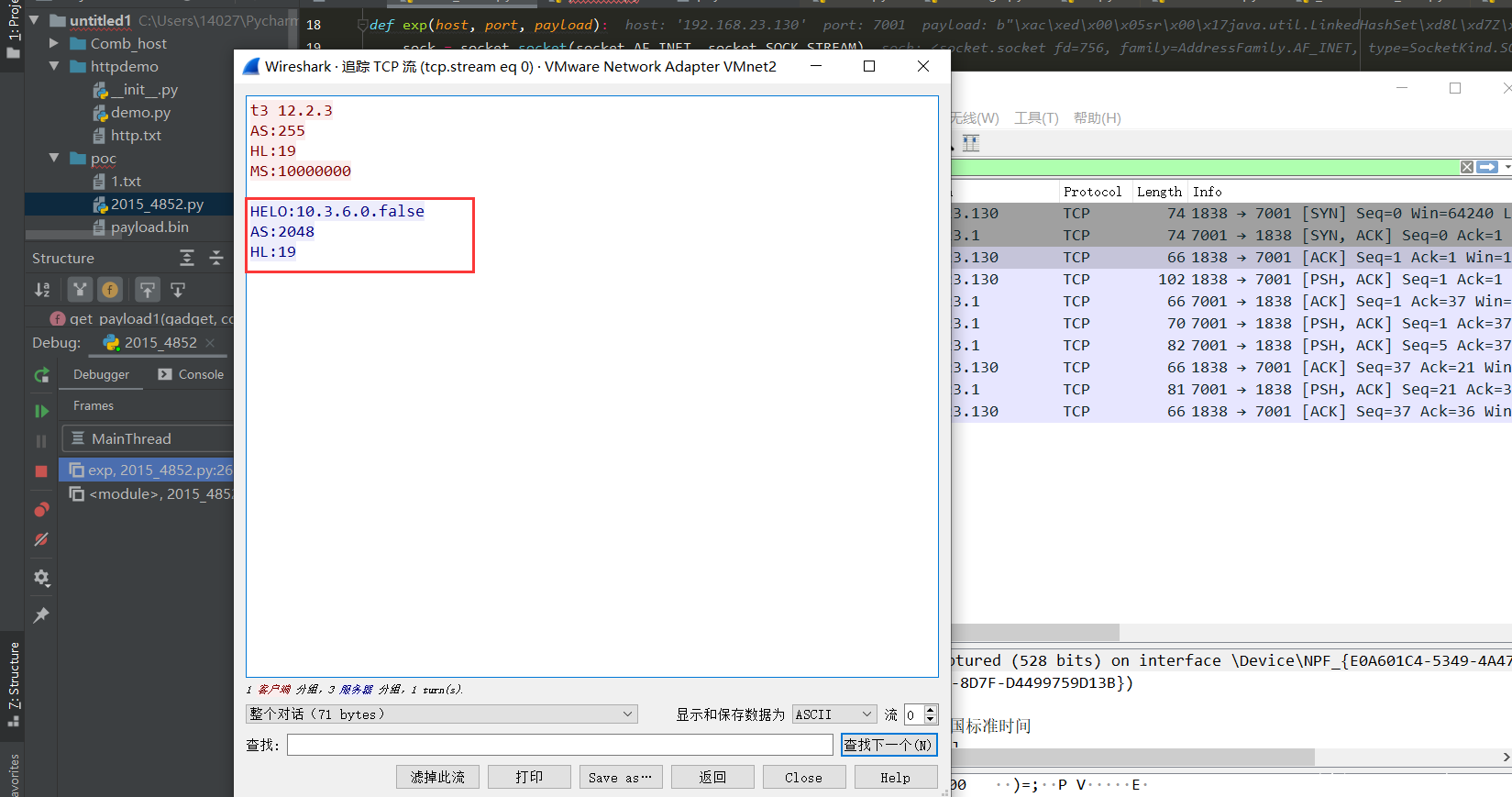Open the MainThread thread dropdown
1512x797 pixels.
[x=148, y=438]
